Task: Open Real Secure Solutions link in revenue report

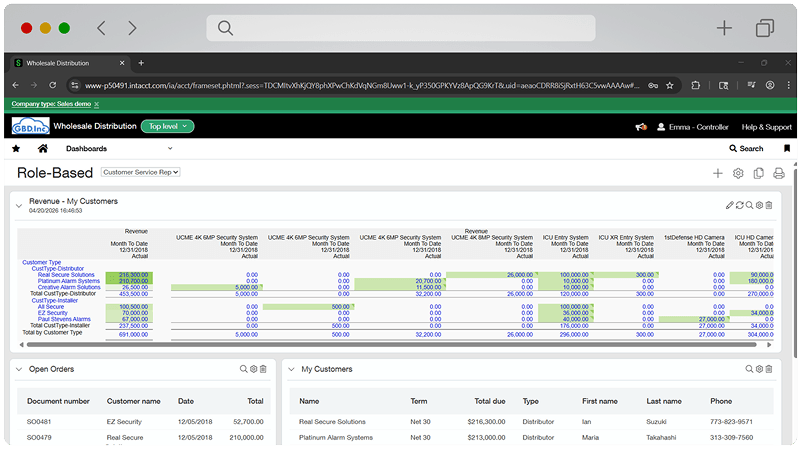Action: point(66,275)
